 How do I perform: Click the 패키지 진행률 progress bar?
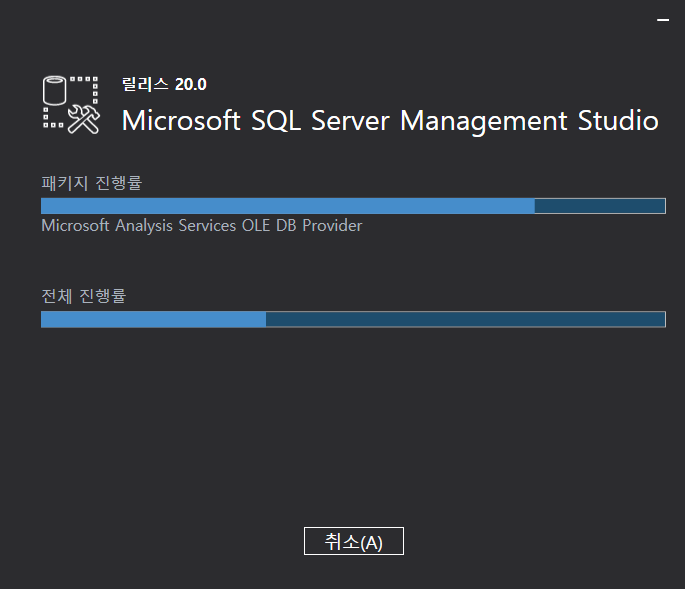pyautogui.click(x=353, y=206)
